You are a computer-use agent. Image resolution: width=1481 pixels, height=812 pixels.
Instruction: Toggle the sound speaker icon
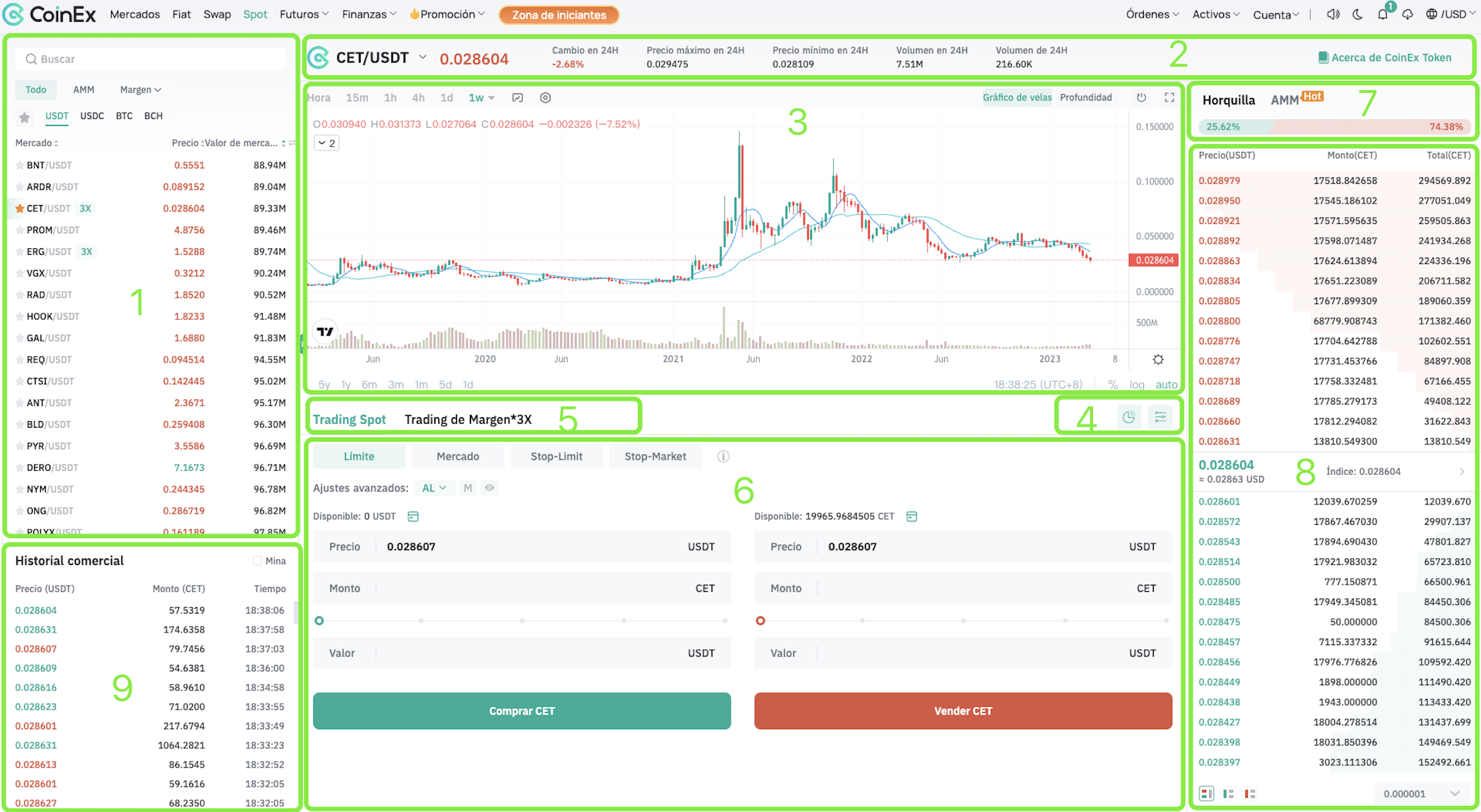click(1333, 14)
